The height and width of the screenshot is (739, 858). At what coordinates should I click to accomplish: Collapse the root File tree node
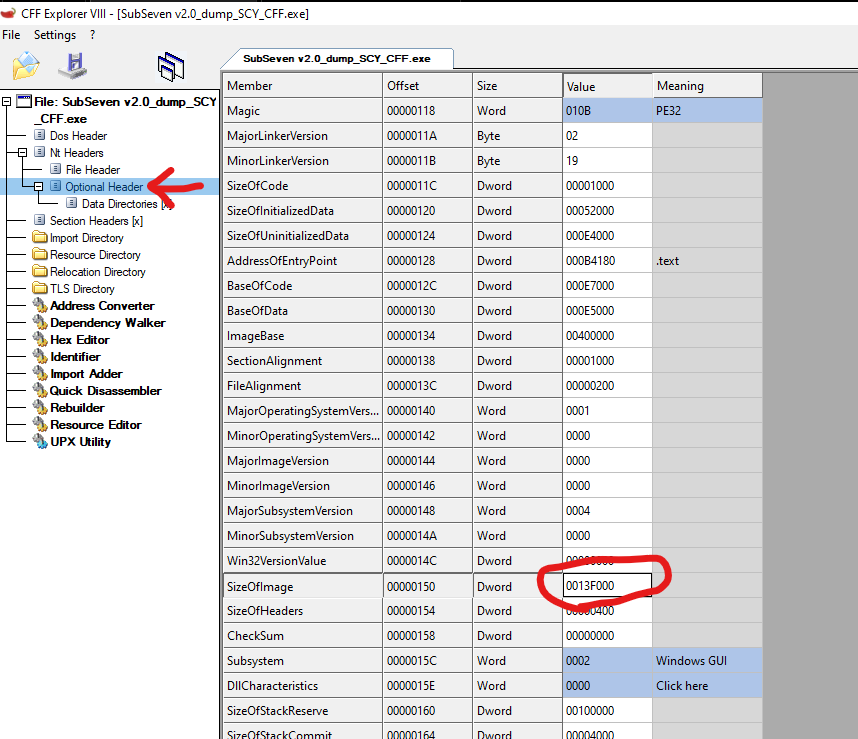(7, 102)
